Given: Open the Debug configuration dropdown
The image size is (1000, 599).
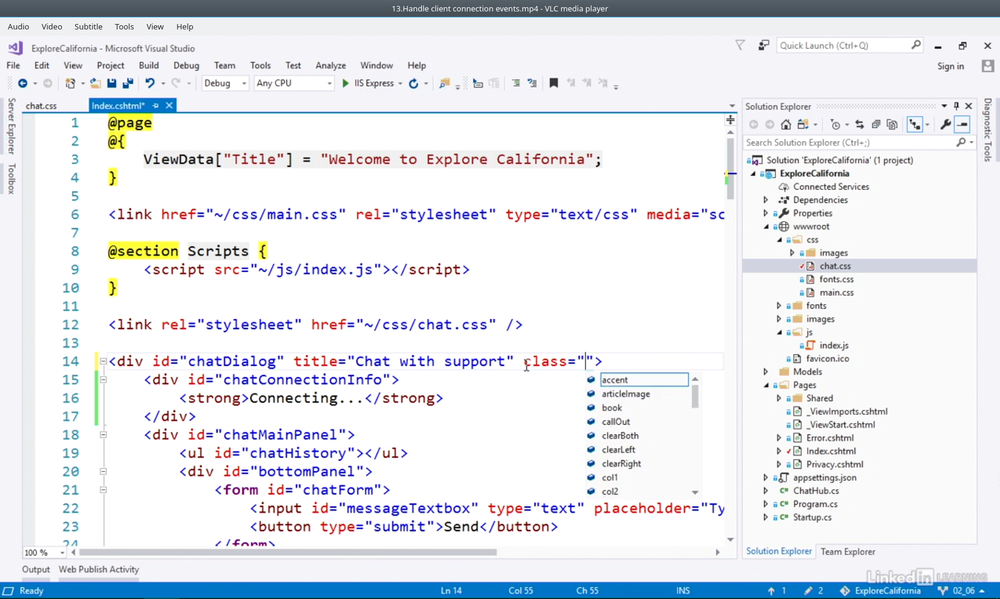Looking at the screenshot, I should [224, 84].
